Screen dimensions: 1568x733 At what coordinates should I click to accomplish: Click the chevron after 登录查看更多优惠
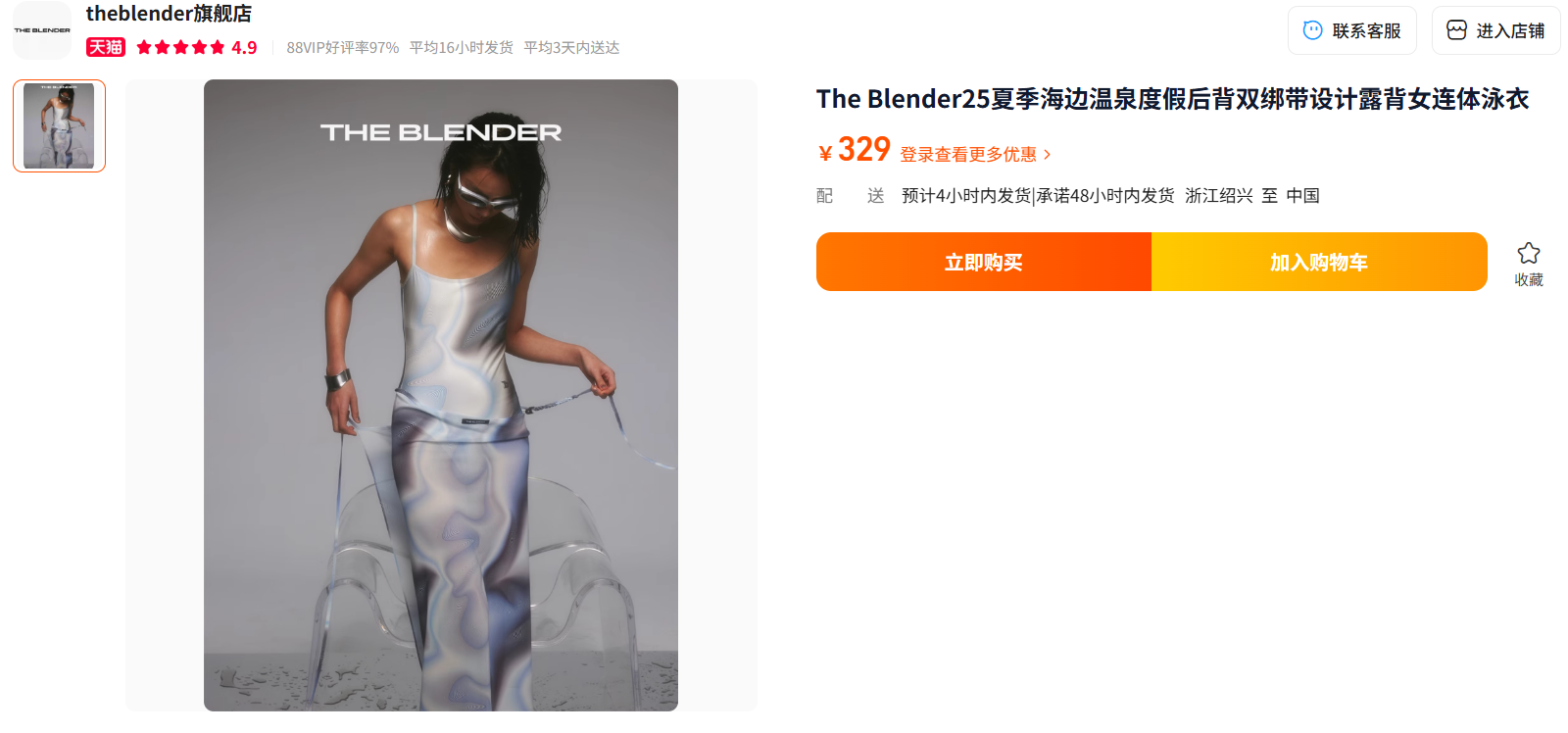tap(1047, 155)
